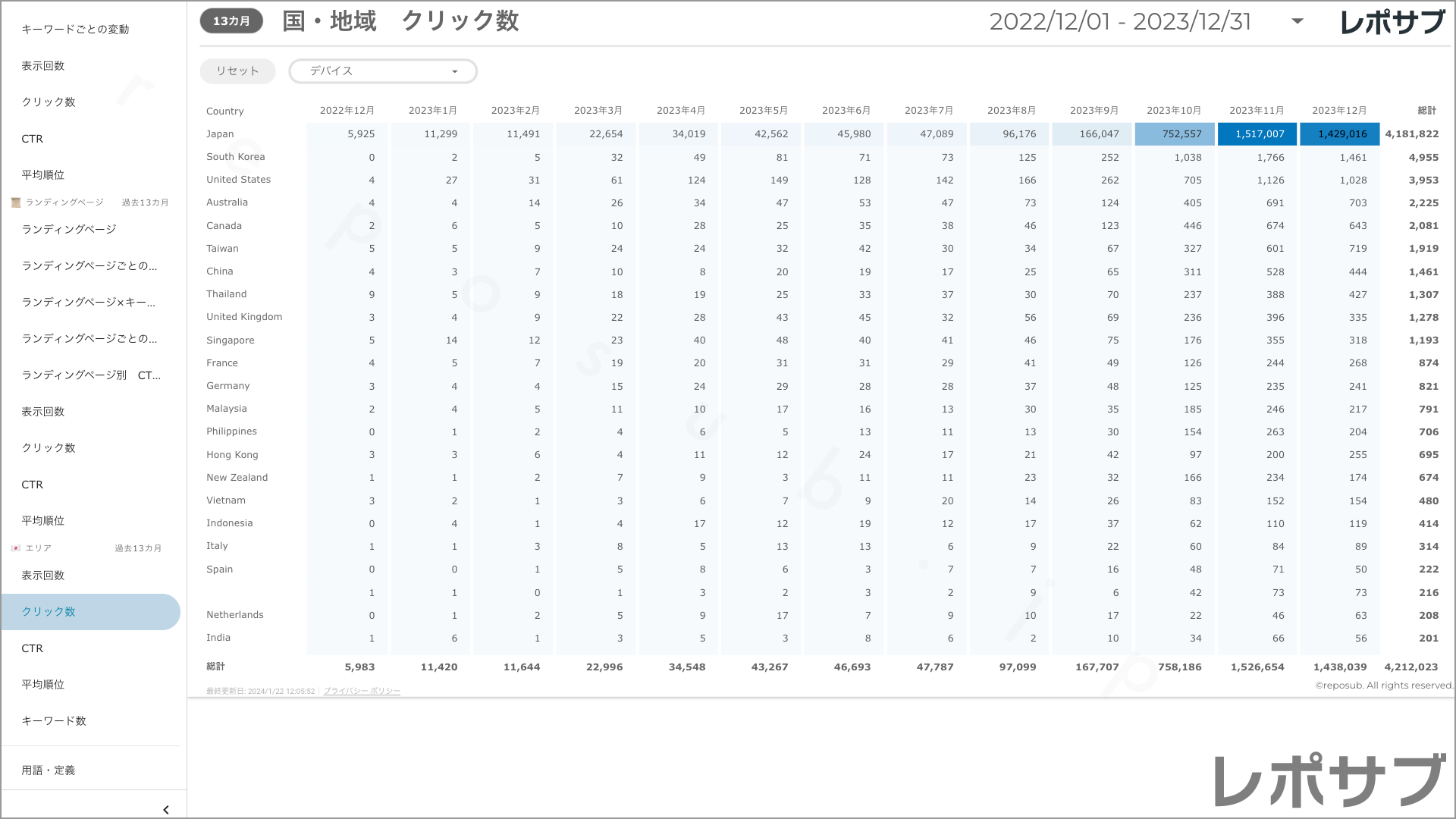
Task: Click the 13カ月 badge in the header
Action: pyautogui.click(x=231, y=21)
